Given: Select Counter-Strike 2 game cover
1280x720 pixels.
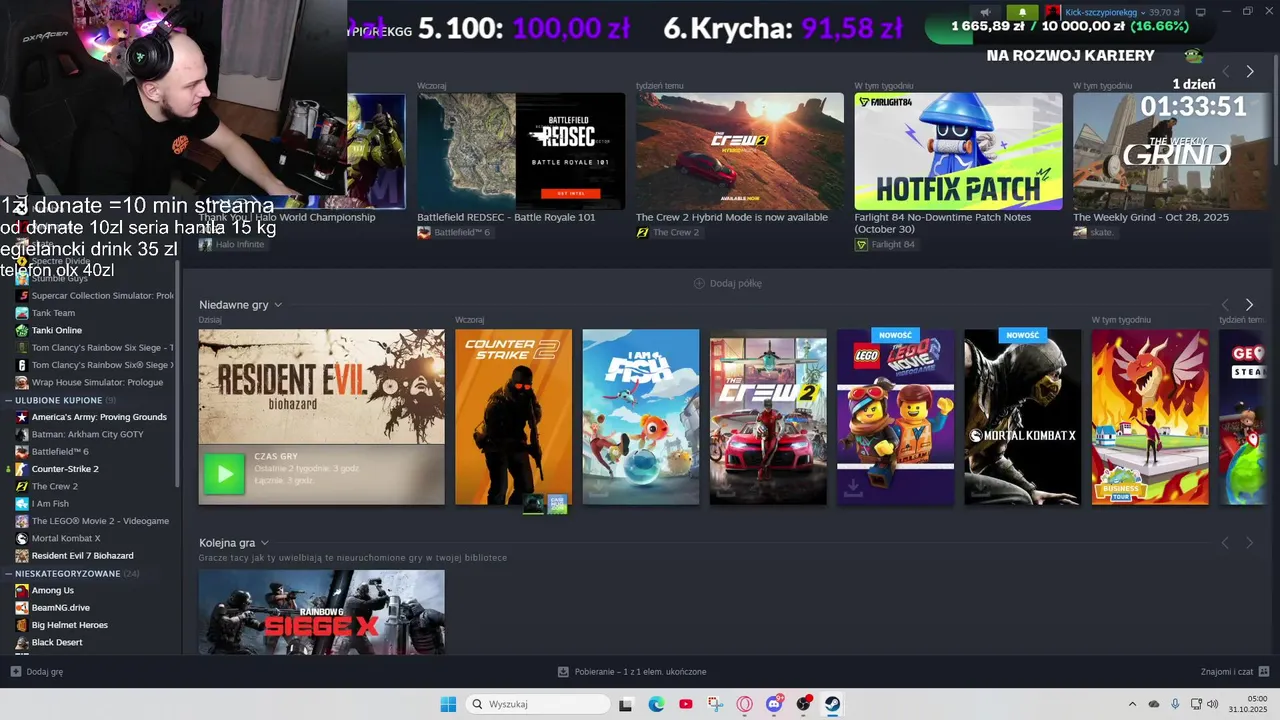Looking at the screenshot, I should 513,417.
